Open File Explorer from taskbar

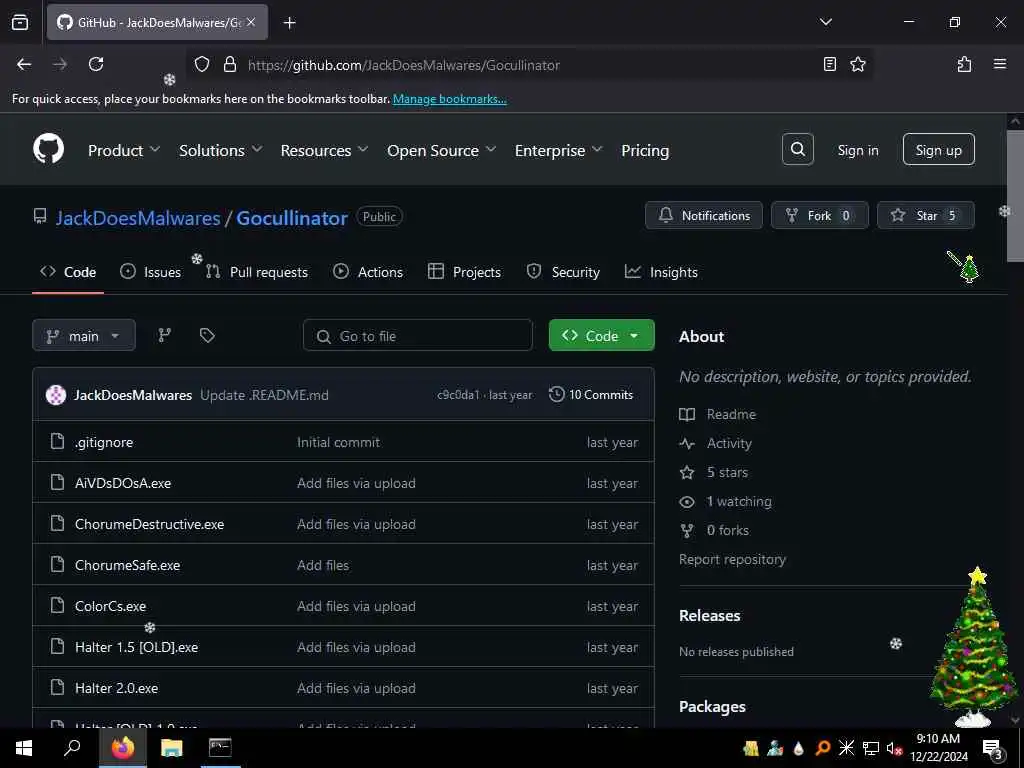pyautogui.click(x=172, y=748)
